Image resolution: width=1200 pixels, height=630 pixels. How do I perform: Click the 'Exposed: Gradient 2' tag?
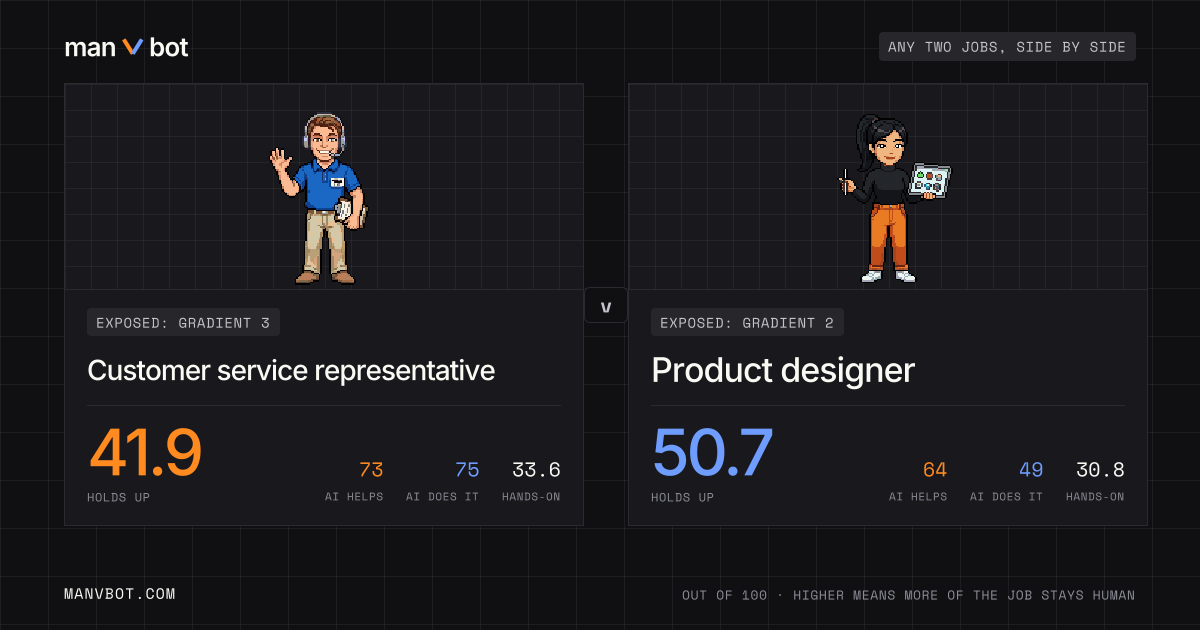point(747,322)
